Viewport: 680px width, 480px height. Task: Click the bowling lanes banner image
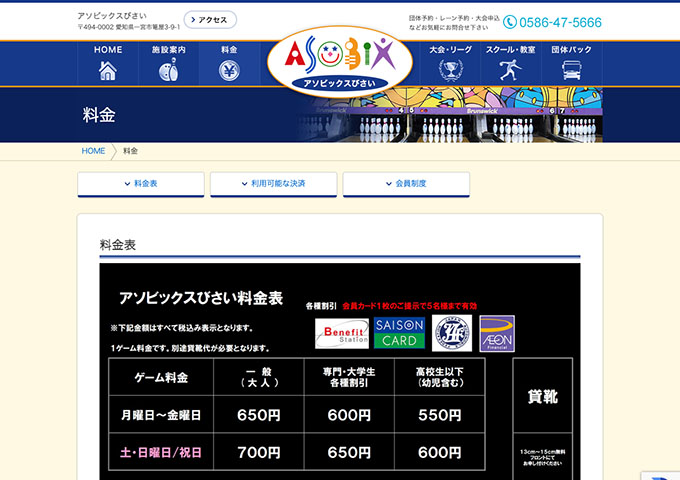click(x=451, y=114)
